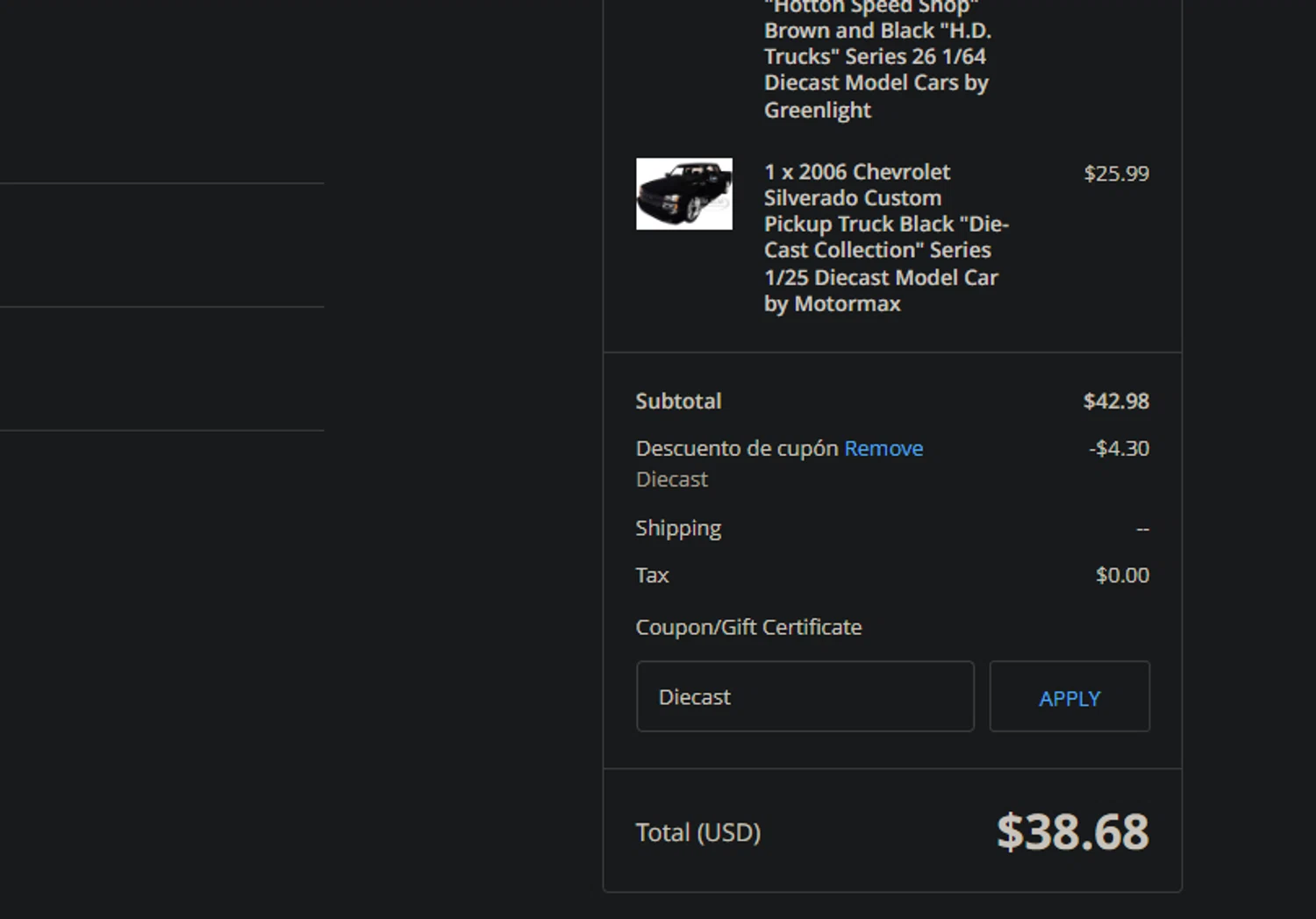
Task: Select the -$4.30 discount amount
Action: (1119, 449)
